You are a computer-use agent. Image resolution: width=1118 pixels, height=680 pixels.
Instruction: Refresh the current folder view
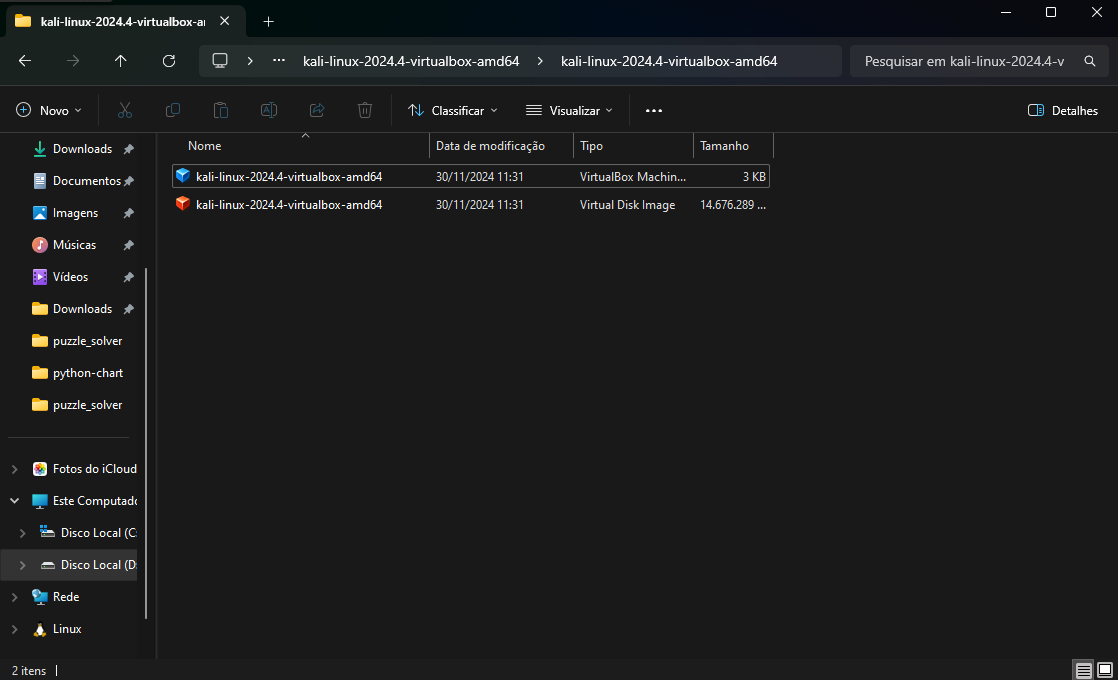[169, 61]
